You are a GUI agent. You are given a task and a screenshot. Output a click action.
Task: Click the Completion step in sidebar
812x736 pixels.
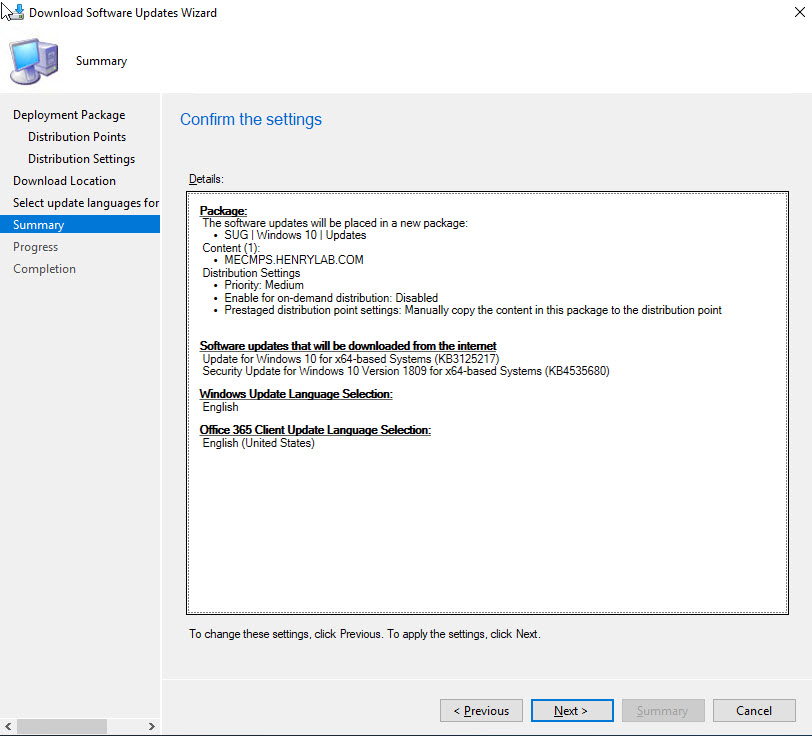[44, 269]
